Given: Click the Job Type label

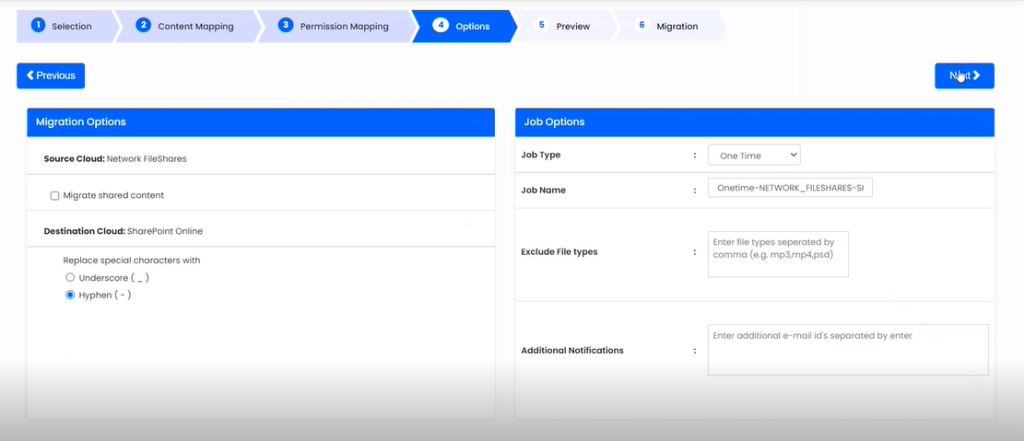Looking at the screenshot, I should pyautogui.click(x=541, y=155).
